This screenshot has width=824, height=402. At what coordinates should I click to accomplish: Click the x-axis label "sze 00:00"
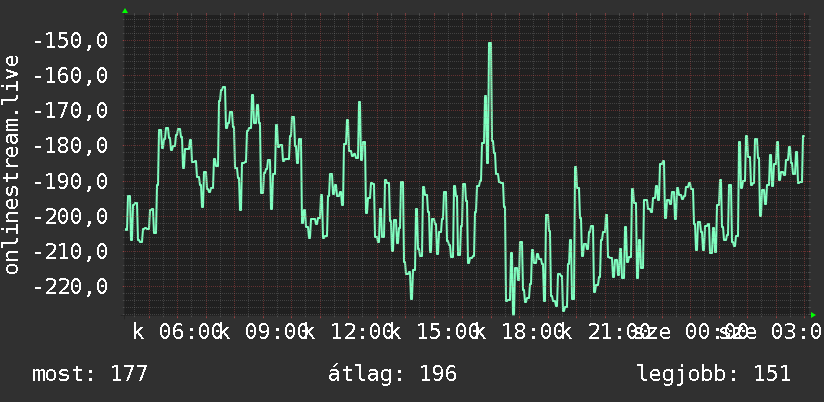[689, 332]
